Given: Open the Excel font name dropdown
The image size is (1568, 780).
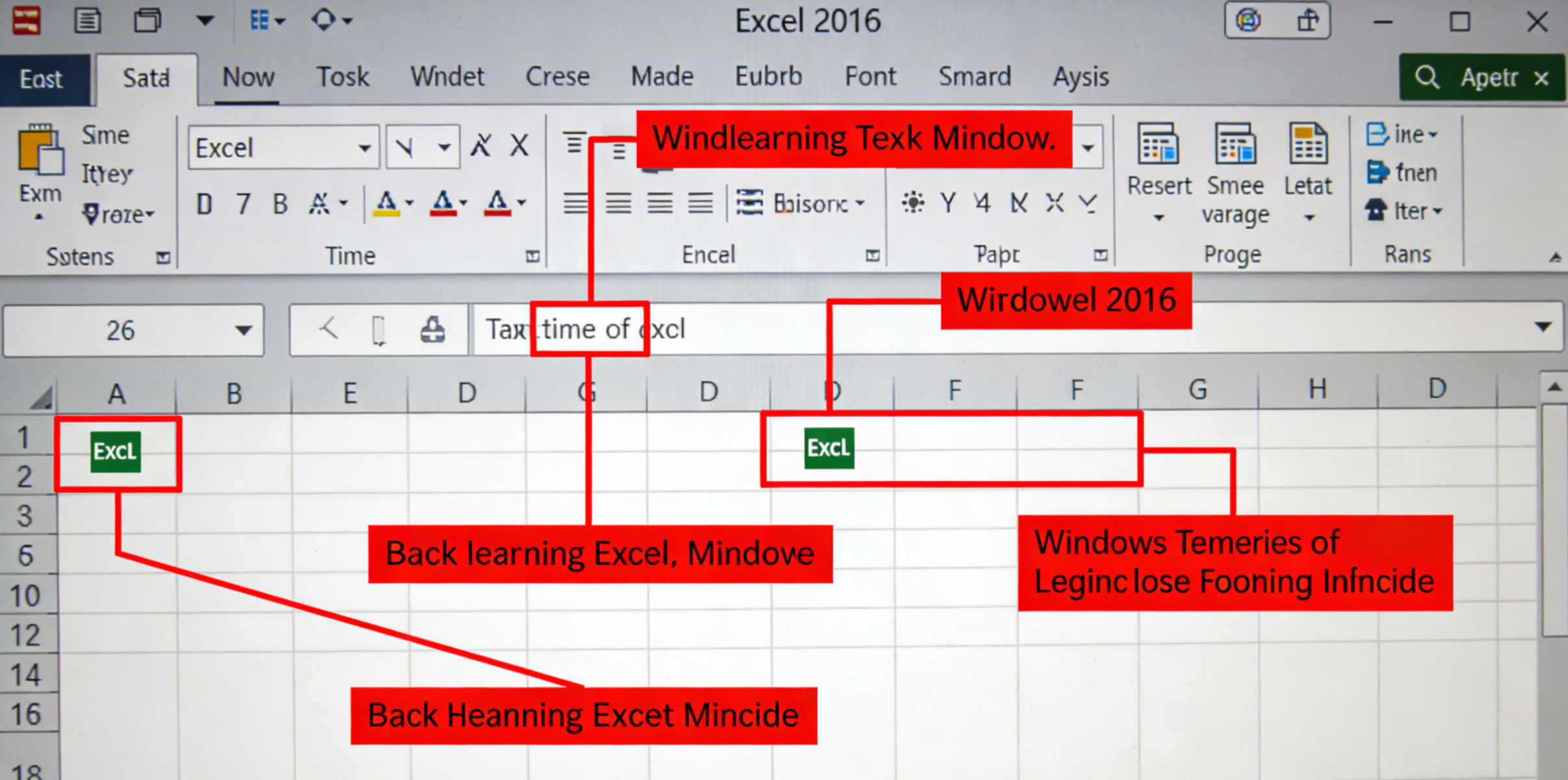Looking at the screenshot, I should 365,148.
